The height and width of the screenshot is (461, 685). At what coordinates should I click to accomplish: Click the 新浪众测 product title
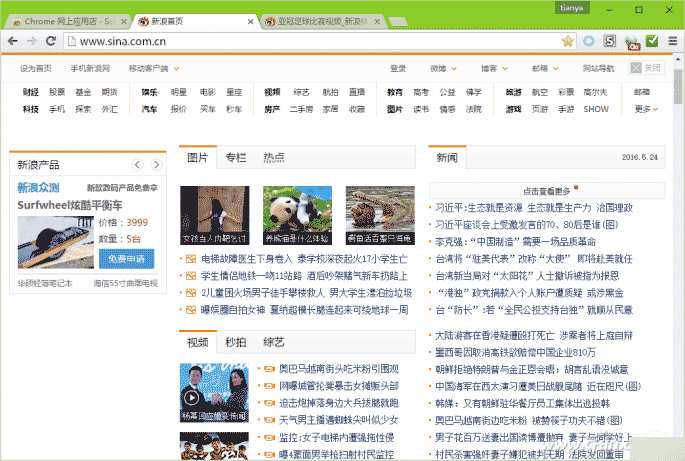pos(38,188)
